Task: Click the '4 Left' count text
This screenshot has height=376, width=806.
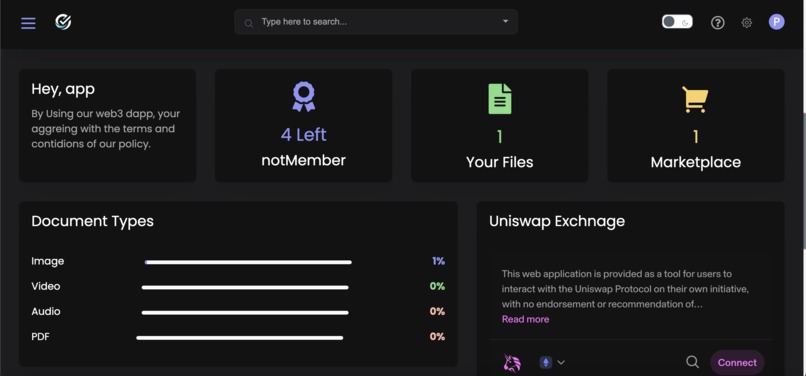Action: pos(303,135)
